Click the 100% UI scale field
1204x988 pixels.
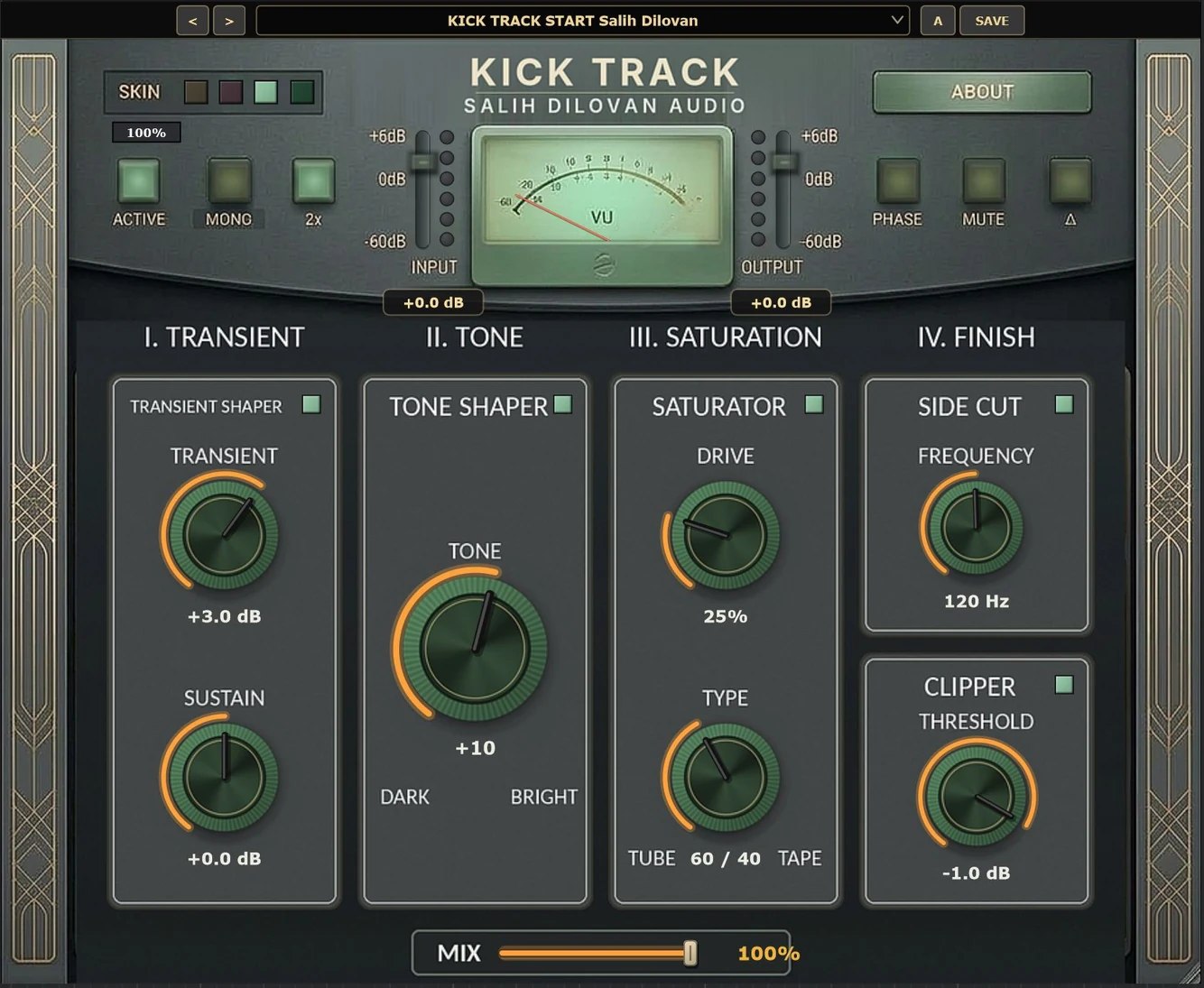[146, 133]
